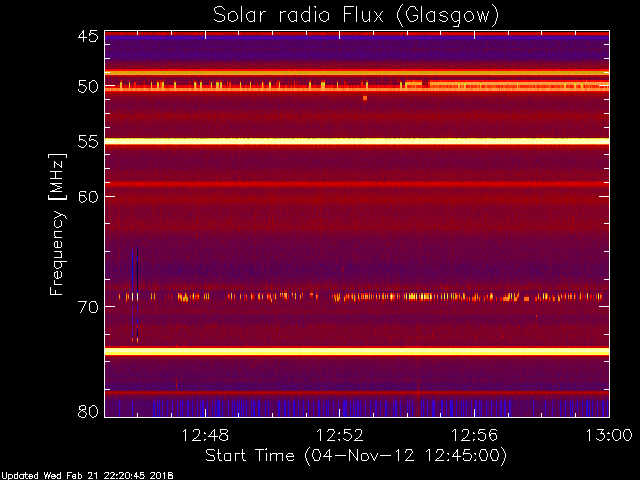Viewport: 640px width, 480px height.
Task: Click the bright yellow band at 55 MHz
Action: (x=357, y=141)
